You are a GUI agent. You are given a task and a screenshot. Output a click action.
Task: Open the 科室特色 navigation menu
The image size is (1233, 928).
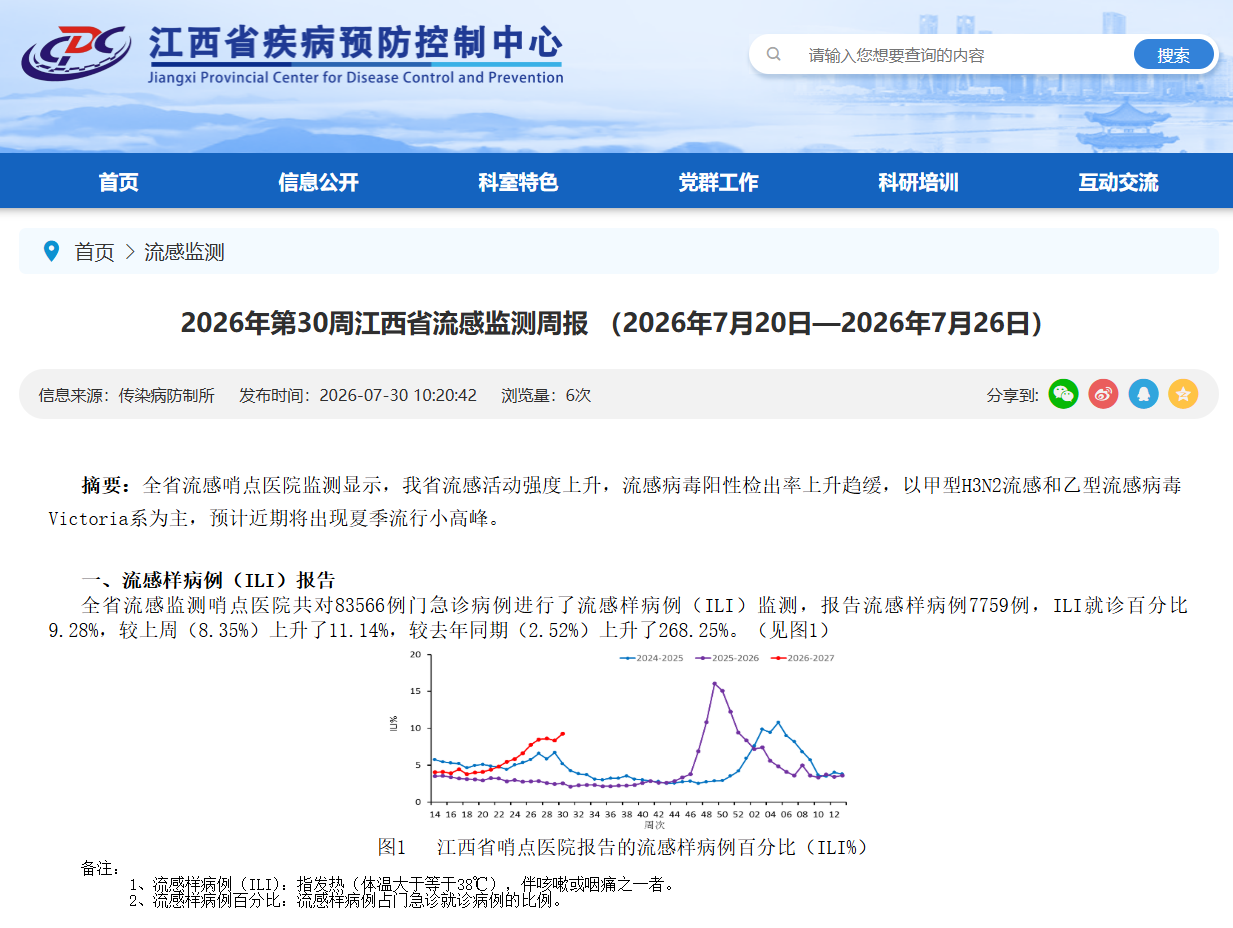point(518,182)
